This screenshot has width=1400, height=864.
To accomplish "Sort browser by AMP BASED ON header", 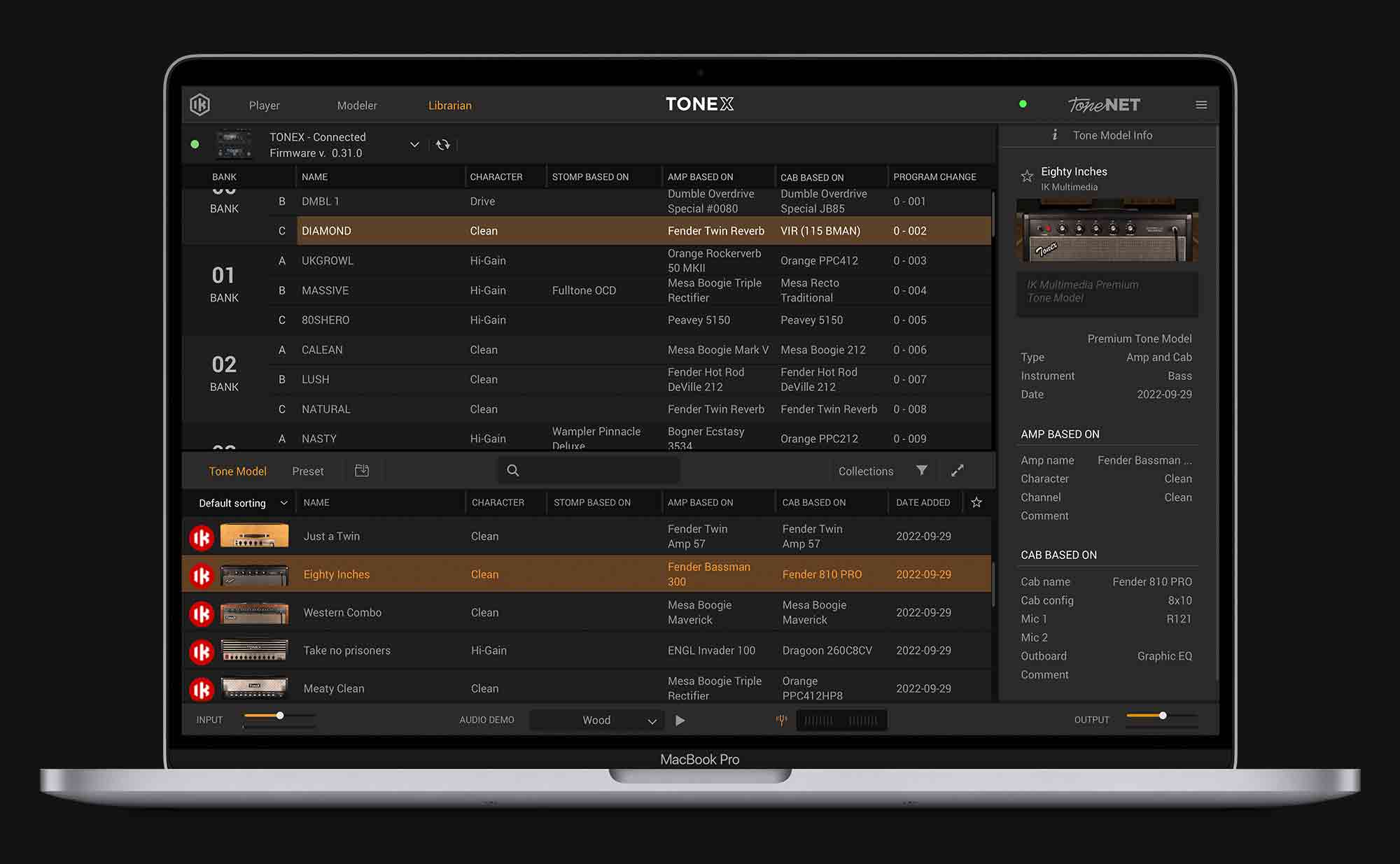I will coord(700,502).
